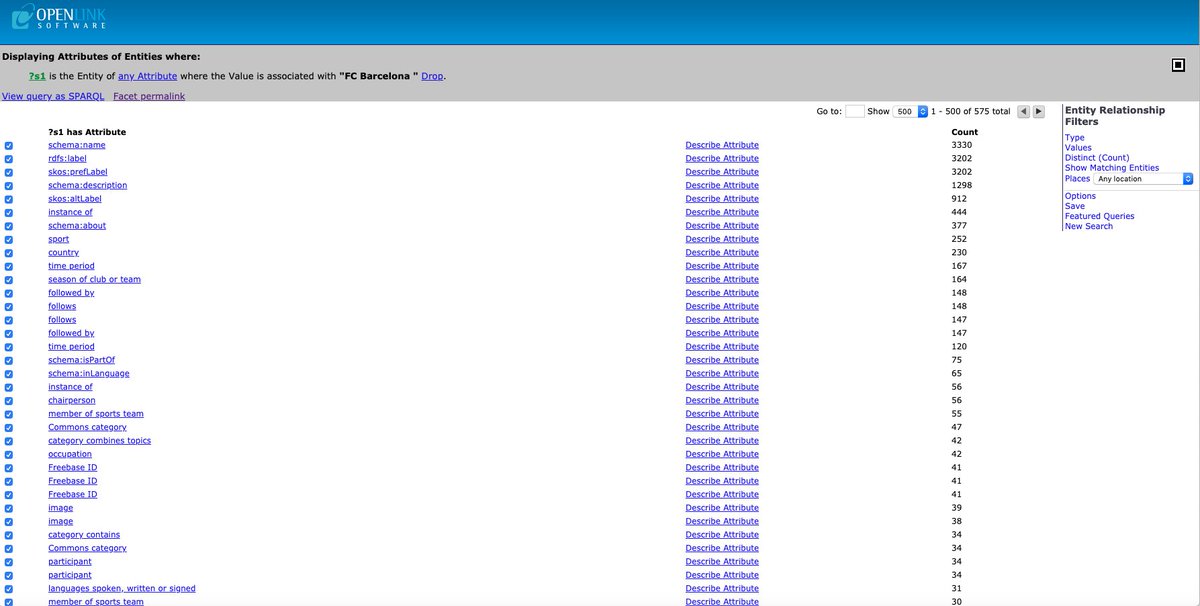The height and width of the screenshot is (606, 1200).
Task: Open the schema:about attribute link
Action: (77, 226)
